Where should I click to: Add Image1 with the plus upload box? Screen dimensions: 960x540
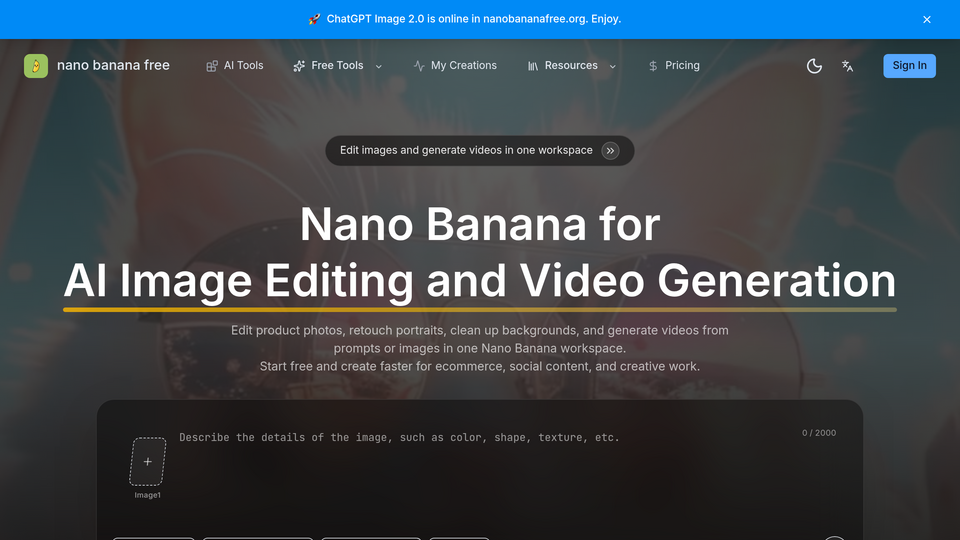click(x=148, y=462)
